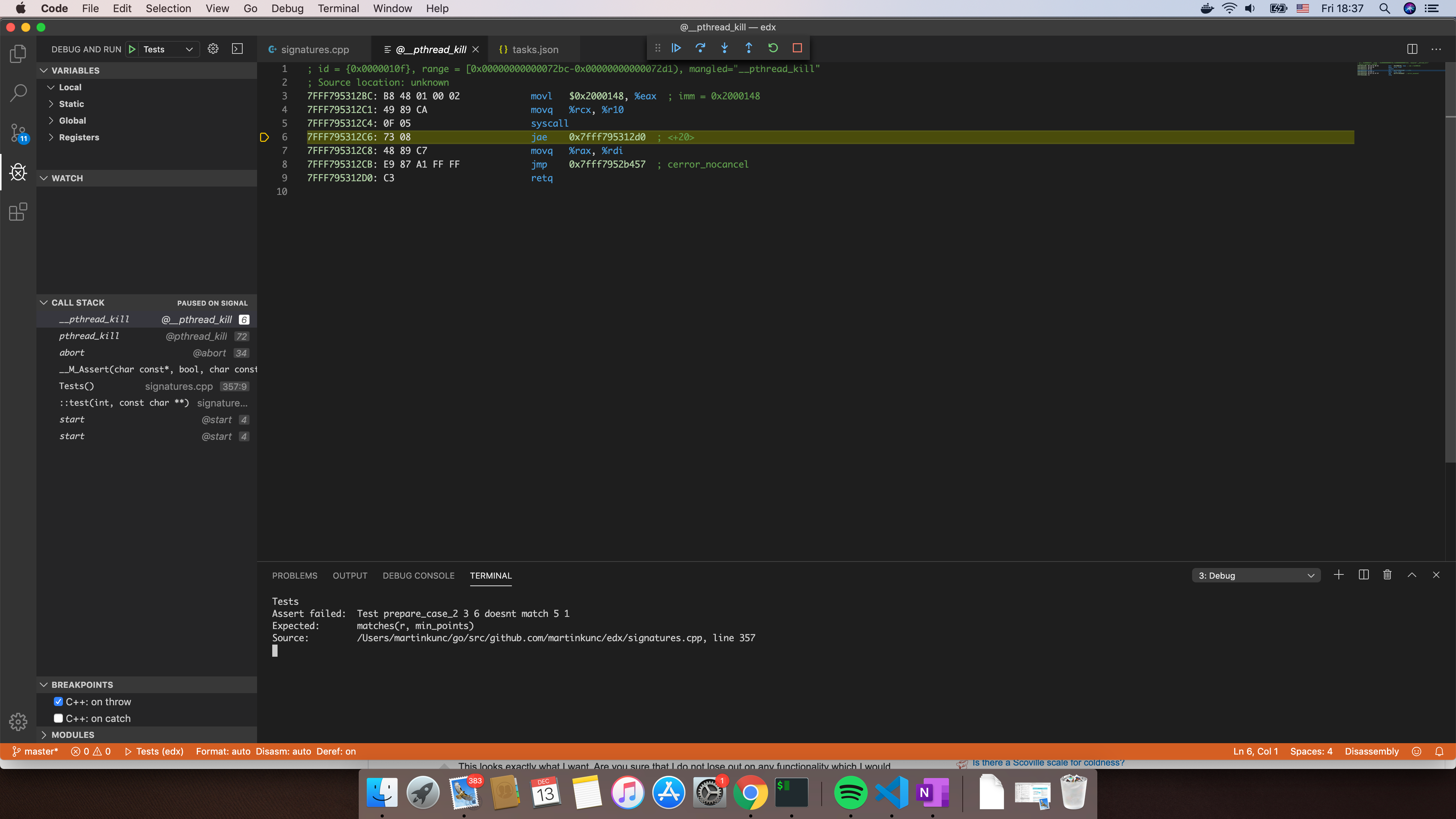Toggle Deref: on in status bar
This screenshot has width=1456, height=819.
[x=336, y=751]
